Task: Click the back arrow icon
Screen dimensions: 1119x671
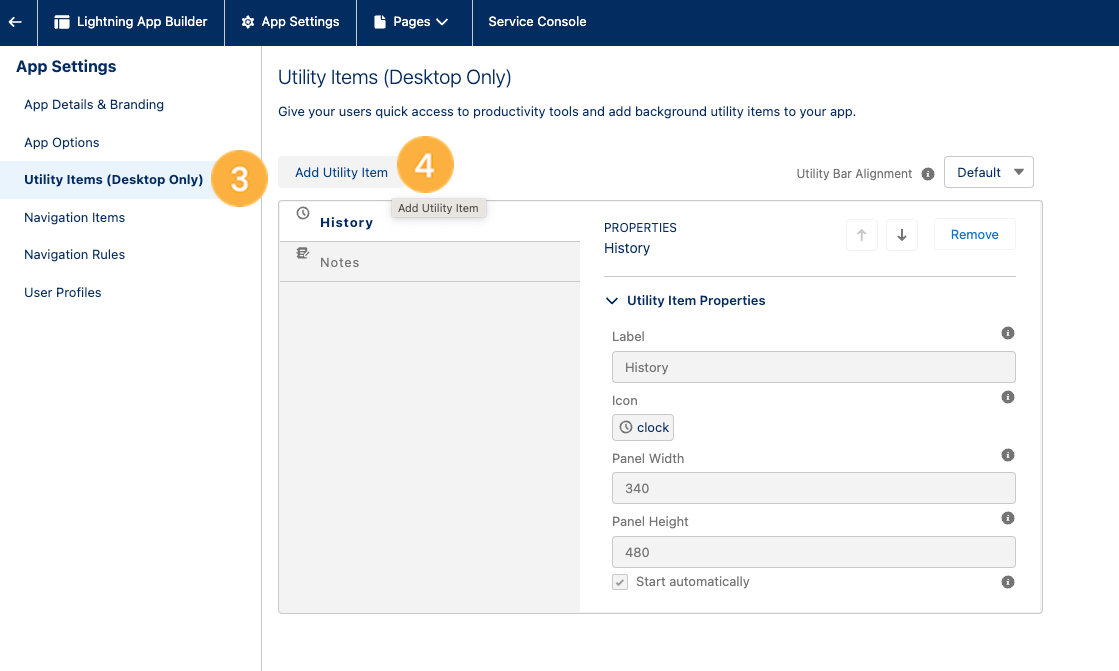Action: pyautogui.click(x=15, y=22)
